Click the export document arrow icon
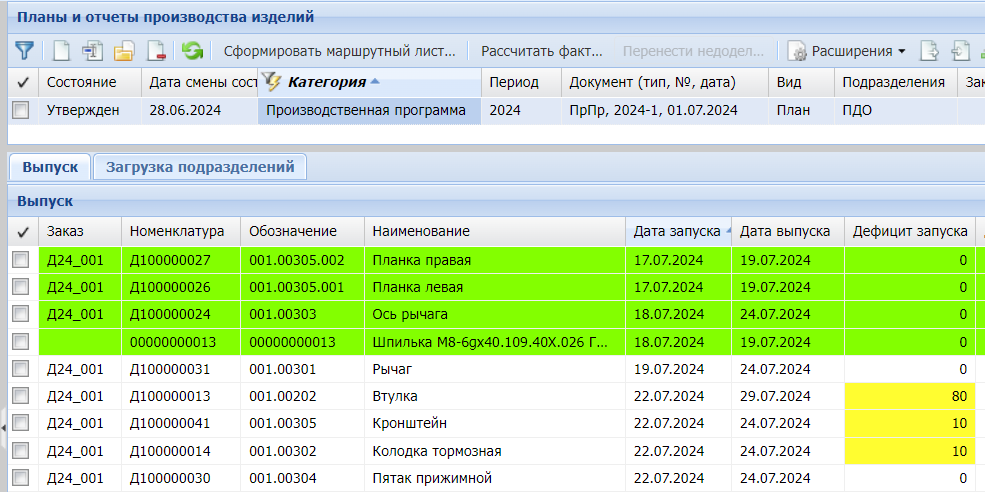 pos(929,50)
